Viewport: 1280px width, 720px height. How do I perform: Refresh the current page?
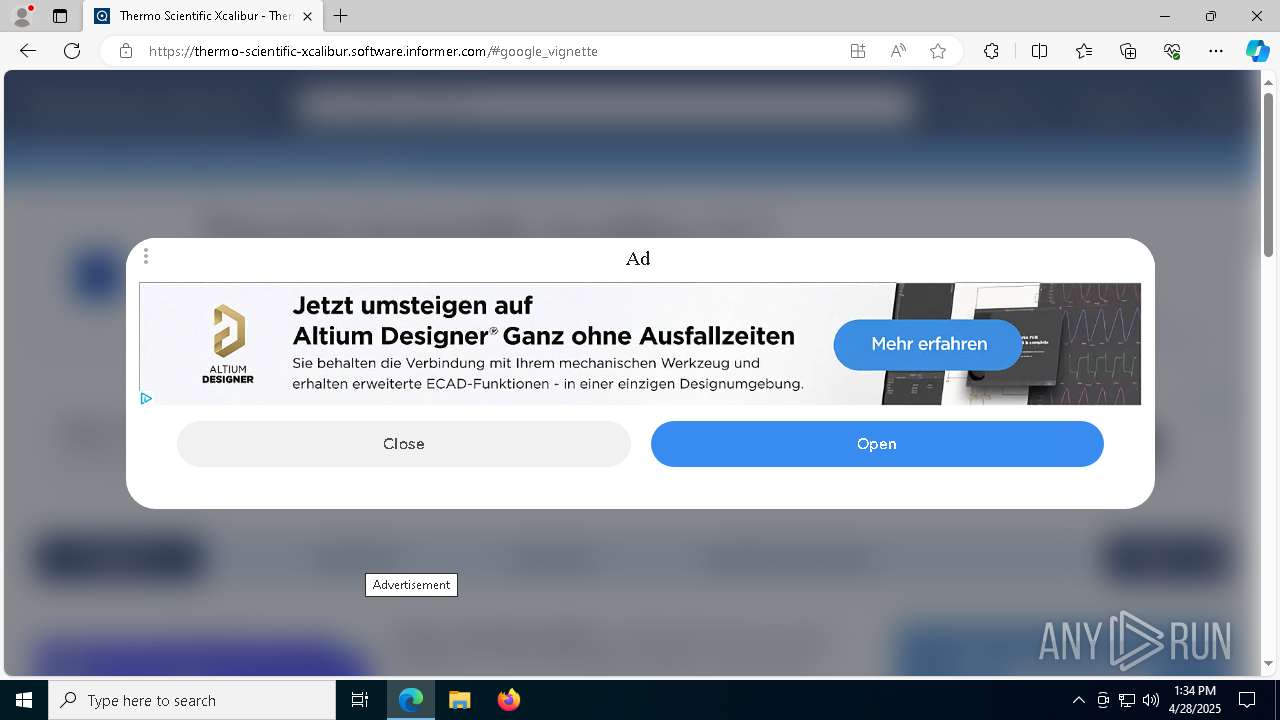pyautogui.click(x=72, y=51)
